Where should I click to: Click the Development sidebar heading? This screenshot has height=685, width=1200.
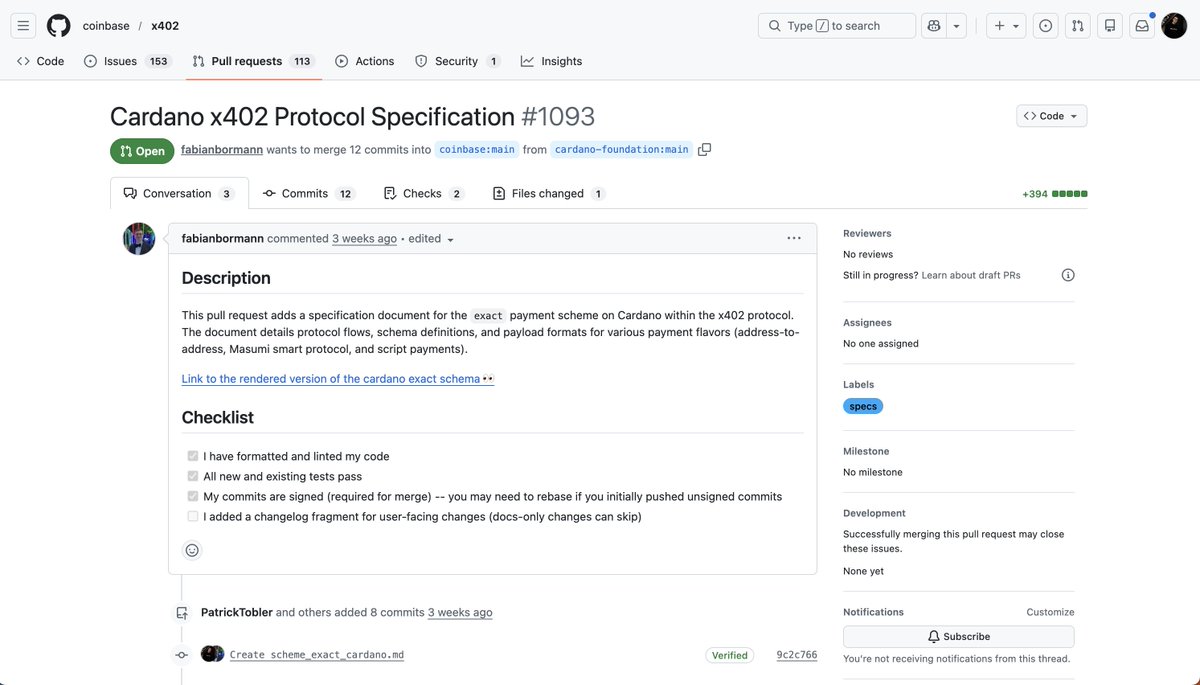click(874, 513)
